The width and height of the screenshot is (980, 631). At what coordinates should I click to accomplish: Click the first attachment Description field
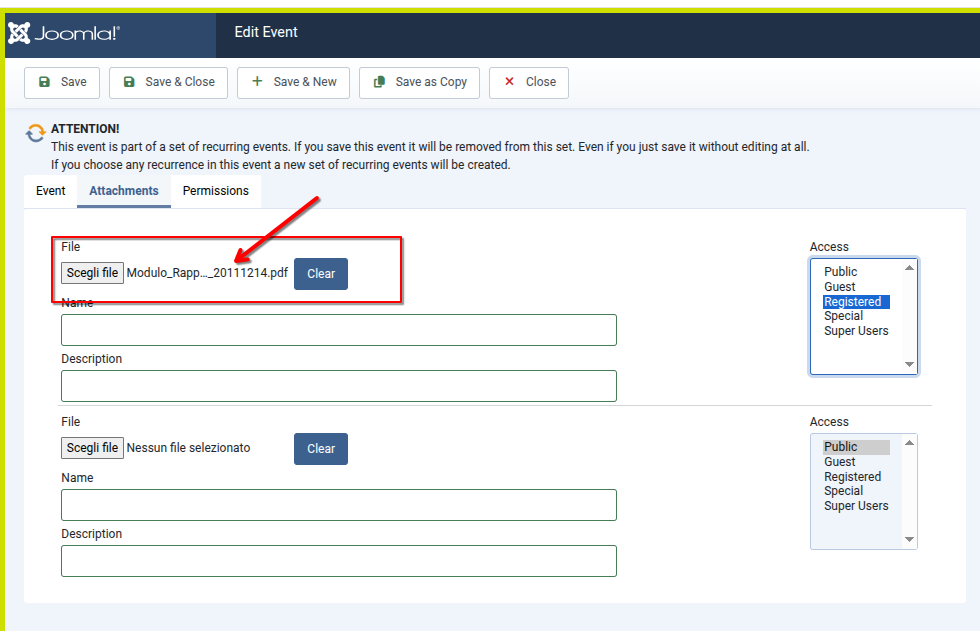[338, 386]
